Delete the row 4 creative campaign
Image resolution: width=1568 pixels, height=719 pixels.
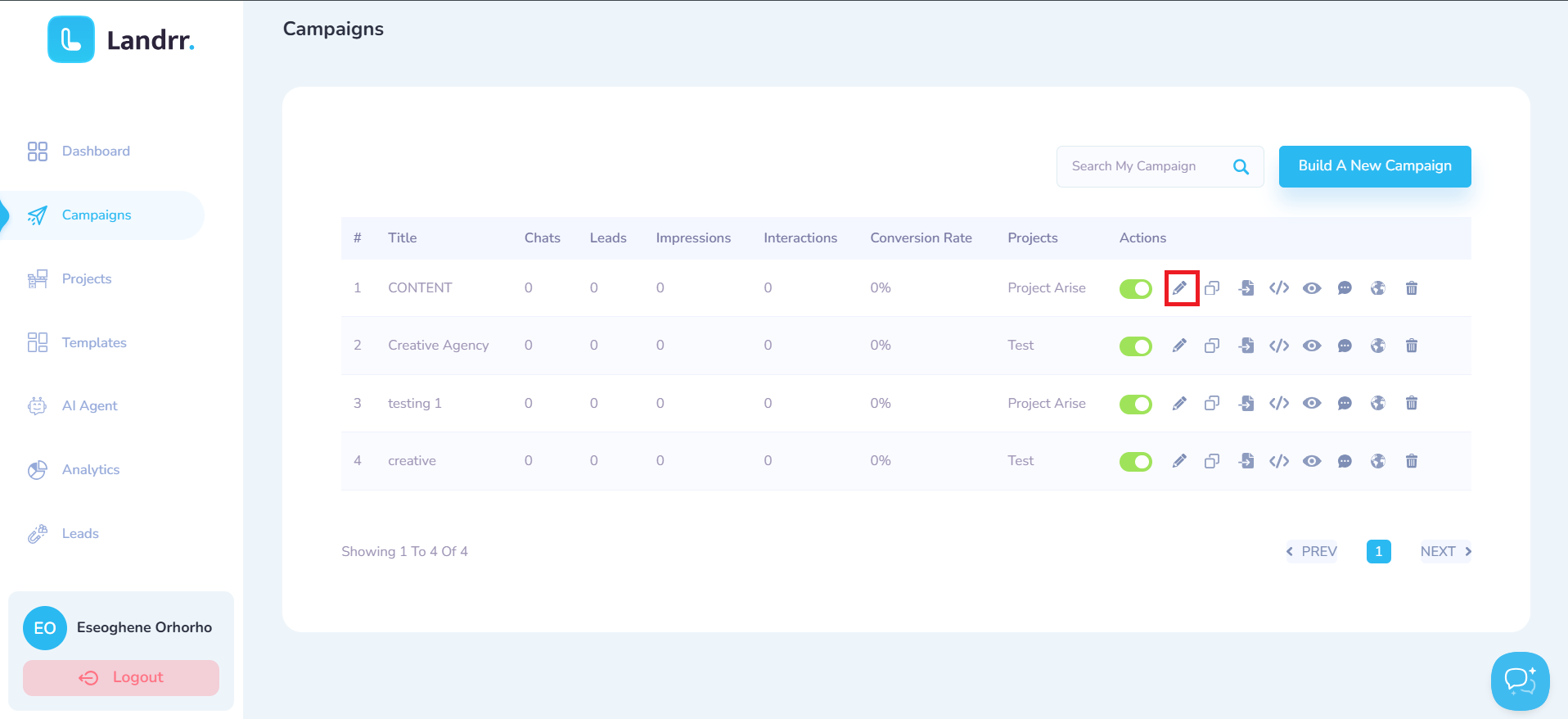click(x=1412, y=461)
